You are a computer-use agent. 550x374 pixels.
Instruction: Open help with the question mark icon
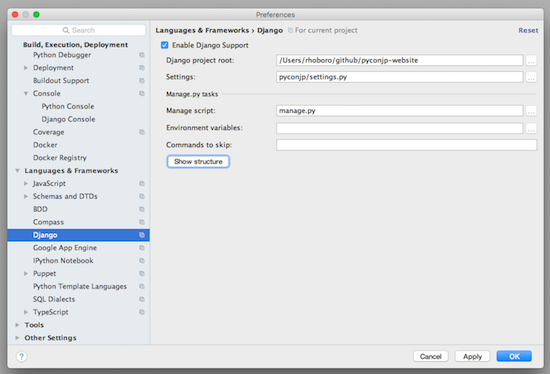pyautogui.click(x=21, y=356)
